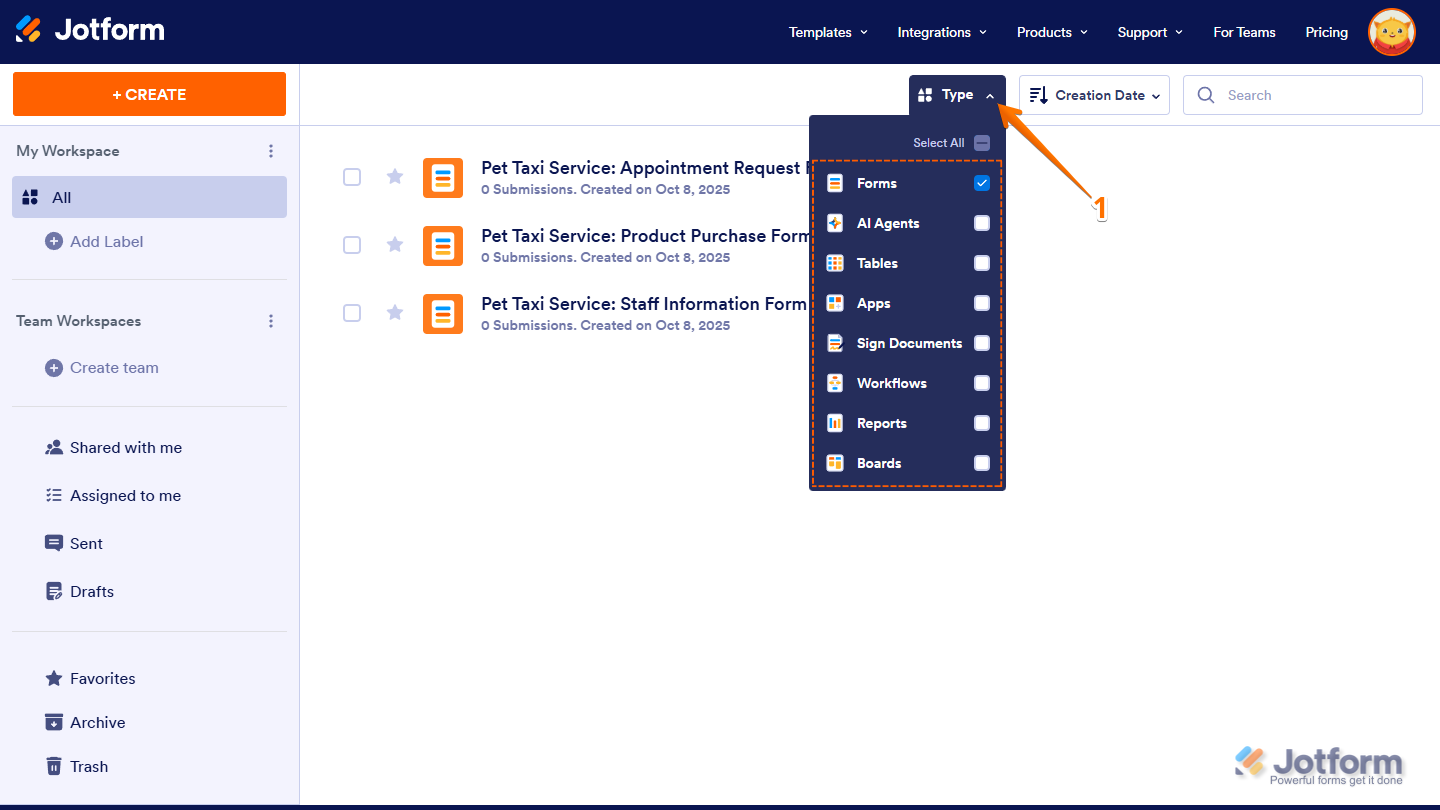
Task: Open the Pricing page link
Action: pyautogui.click(x=1326, y=31)
